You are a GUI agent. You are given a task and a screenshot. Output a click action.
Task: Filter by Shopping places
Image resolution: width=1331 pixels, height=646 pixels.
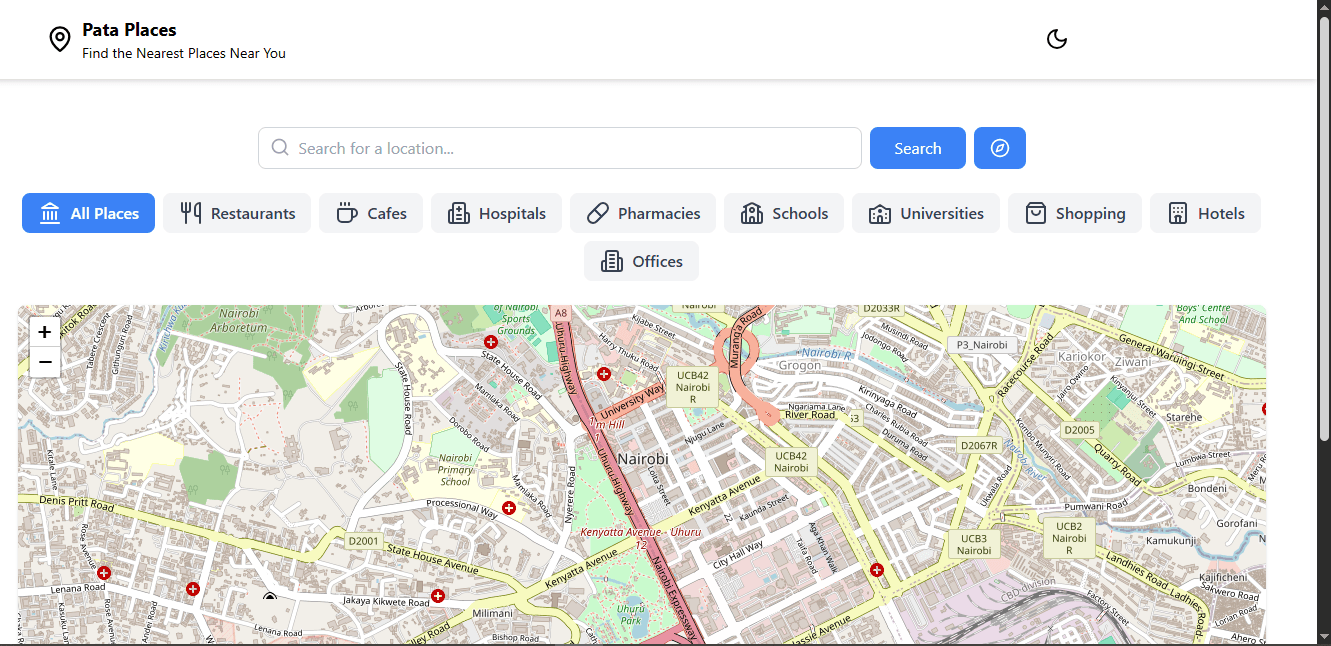click(1075, 213)
